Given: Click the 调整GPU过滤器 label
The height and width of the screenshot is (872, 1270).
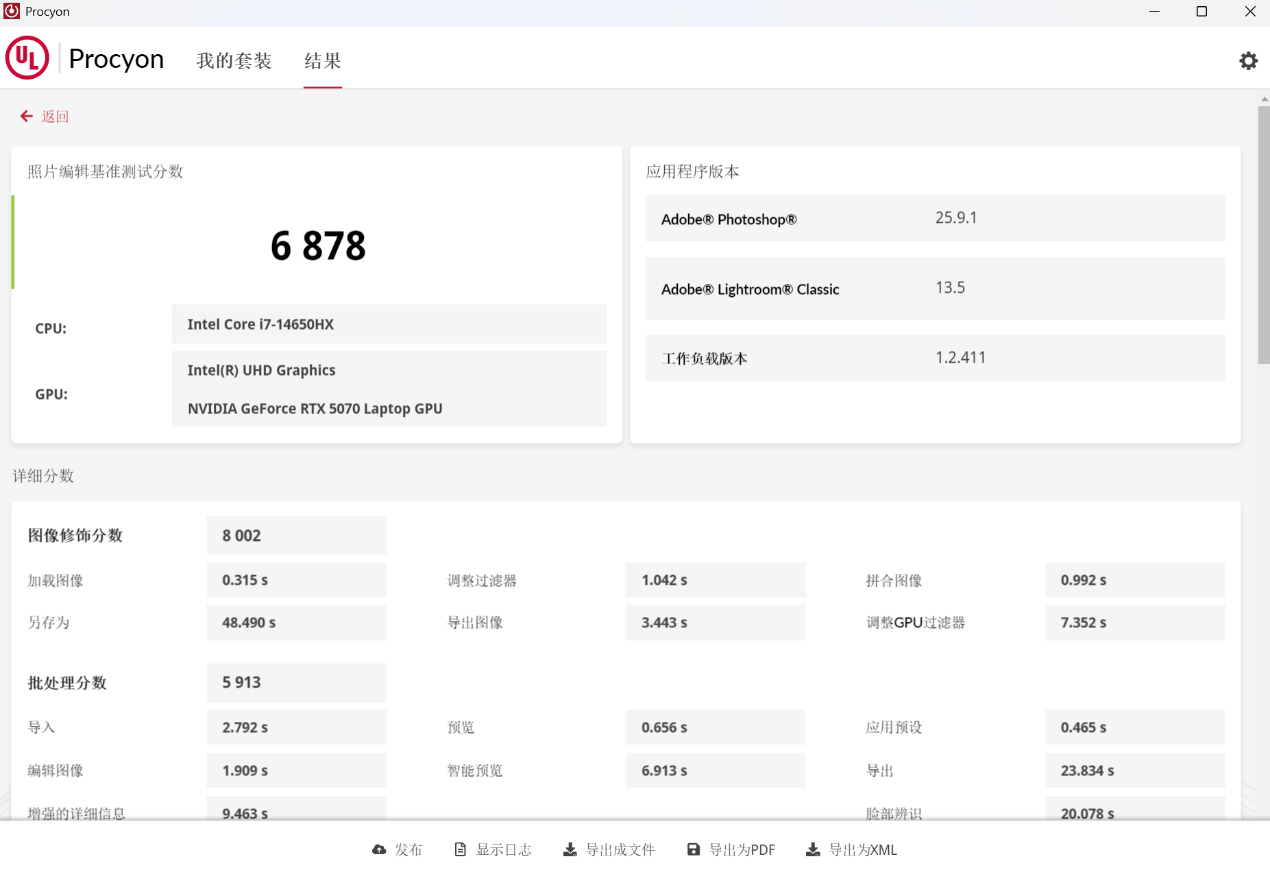Looking at the screenshot, I should [x=916, y=622].
